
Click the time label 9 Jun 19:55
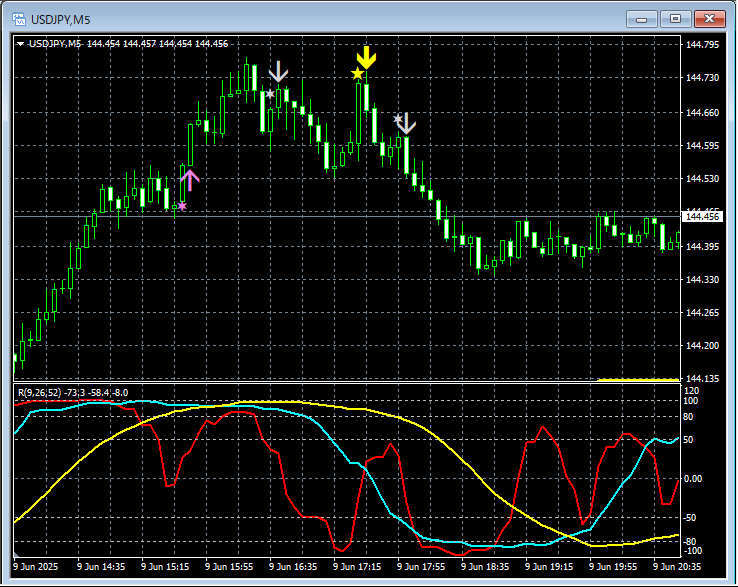click(x=613, y=567)
